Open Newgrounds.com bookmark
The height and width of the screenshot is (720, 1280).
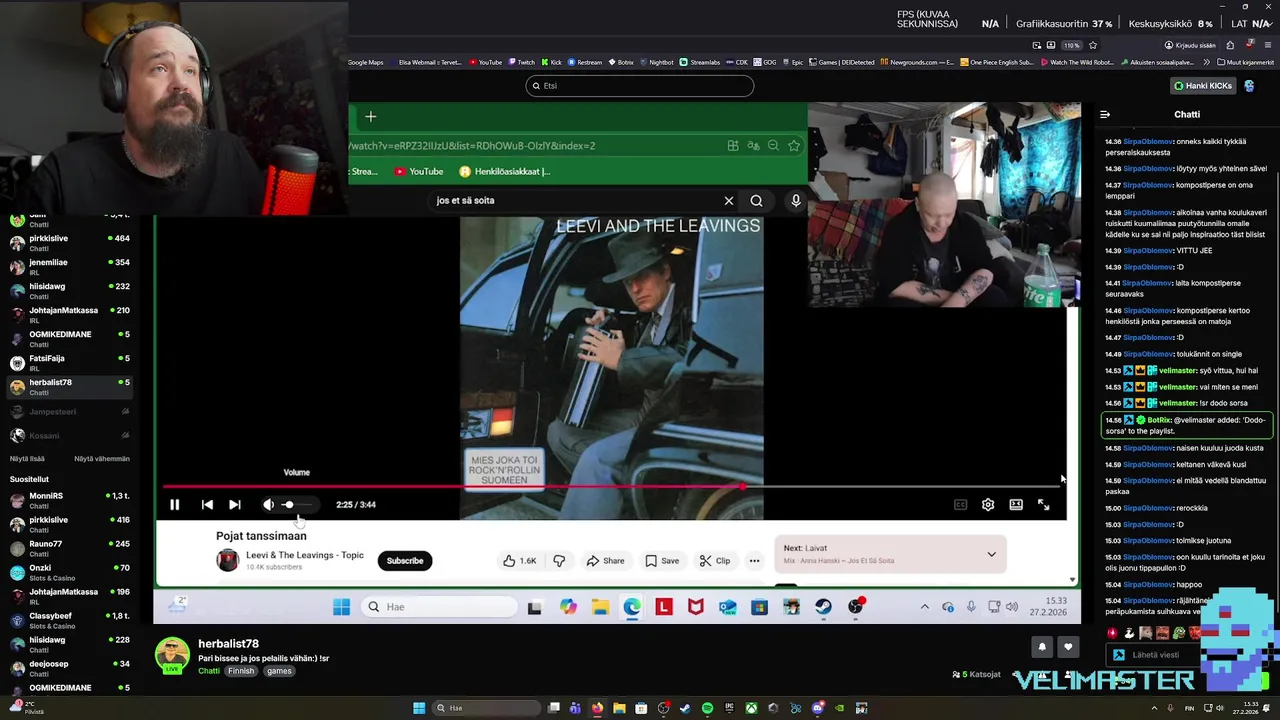[918, 62]
